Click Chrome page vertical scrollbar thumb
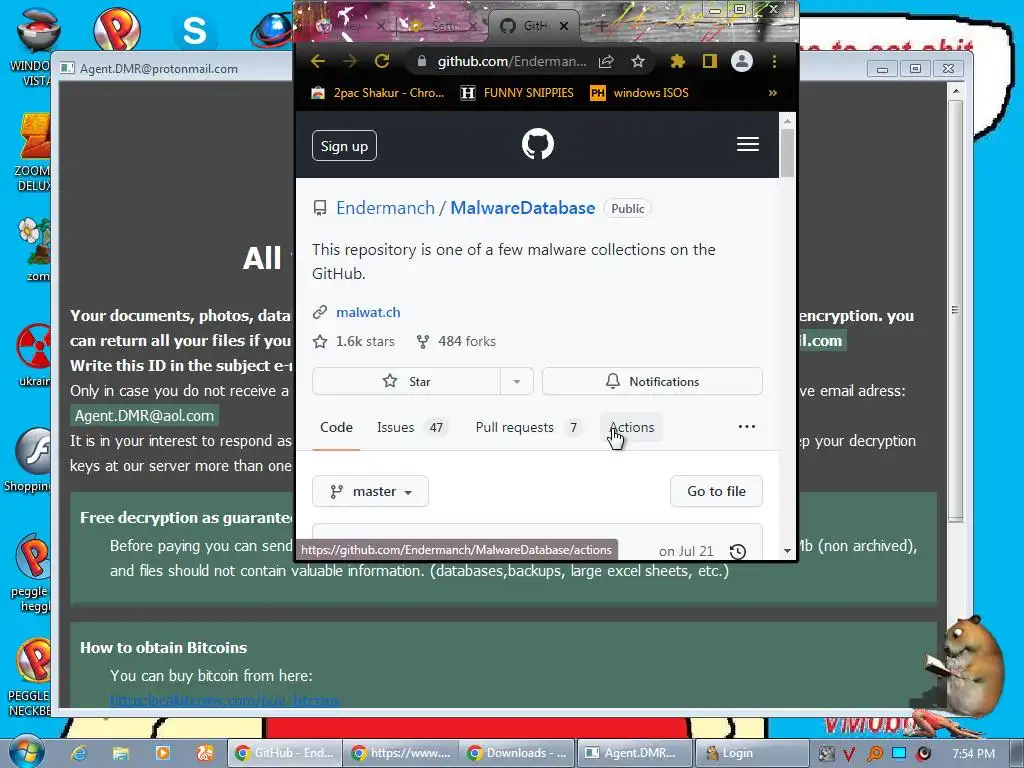Image resolution: width=1024 pixels, height=768 pixels. point(788,153)
